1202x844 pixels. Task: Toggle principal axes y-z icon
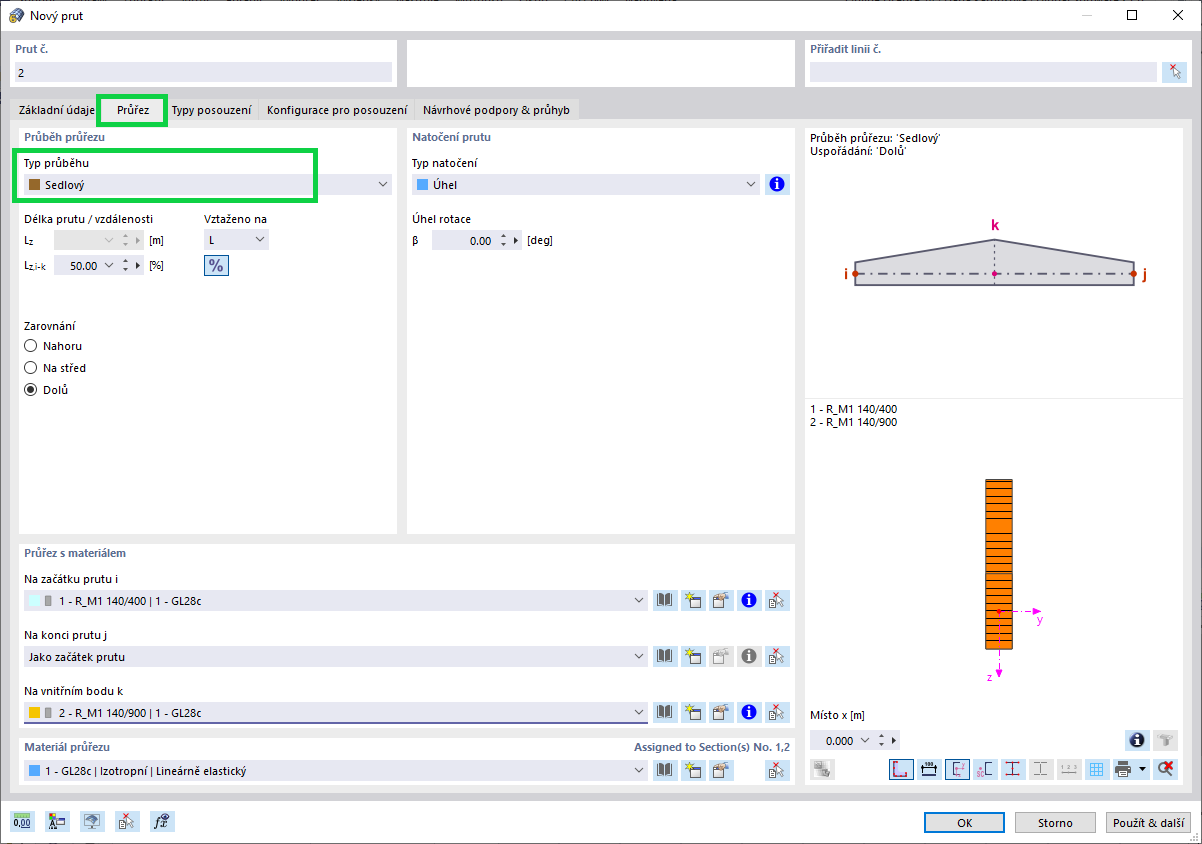click(957, 770)
